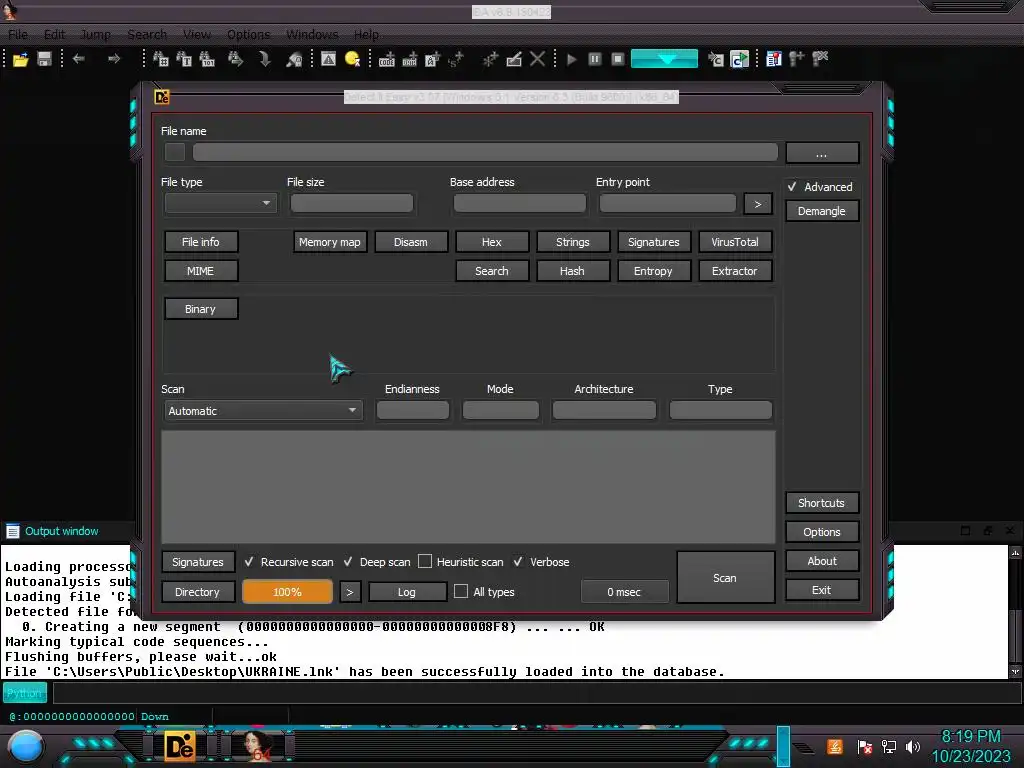Click the make DATA icon

pyautogui.click(x=409, y=59)
